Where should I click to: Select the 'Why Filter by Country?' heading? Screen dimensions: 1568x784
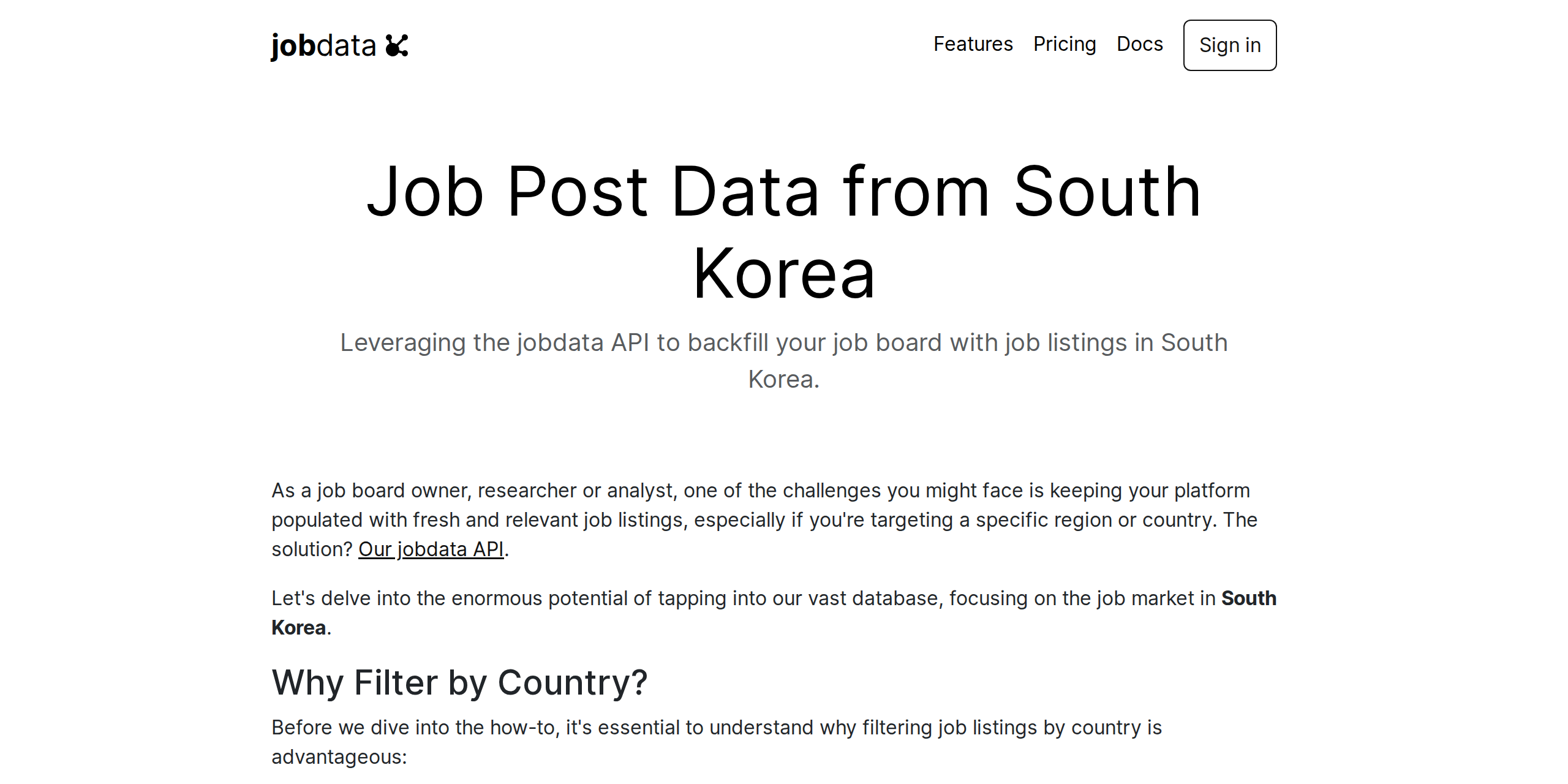pos(461,682)
